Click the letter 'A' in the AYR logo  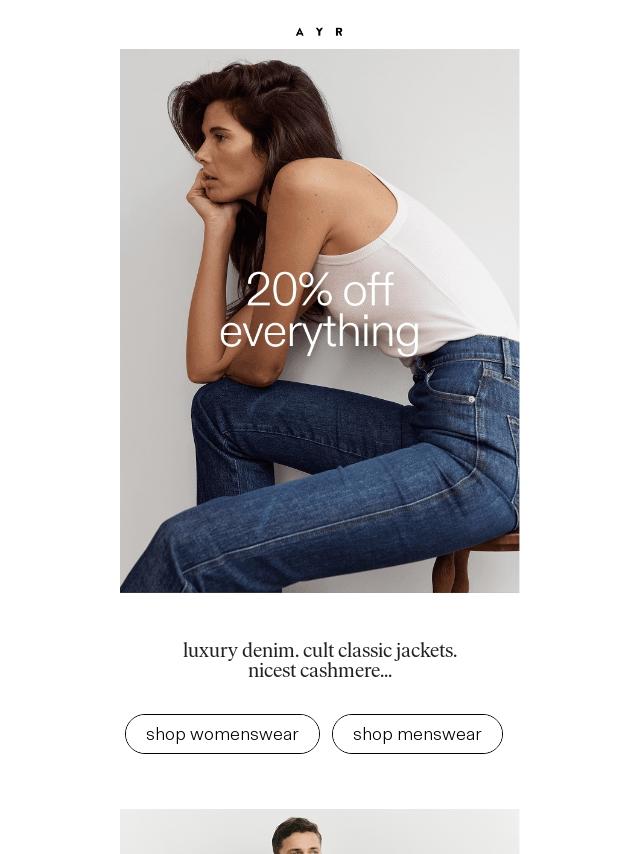(x=300, y=32)
